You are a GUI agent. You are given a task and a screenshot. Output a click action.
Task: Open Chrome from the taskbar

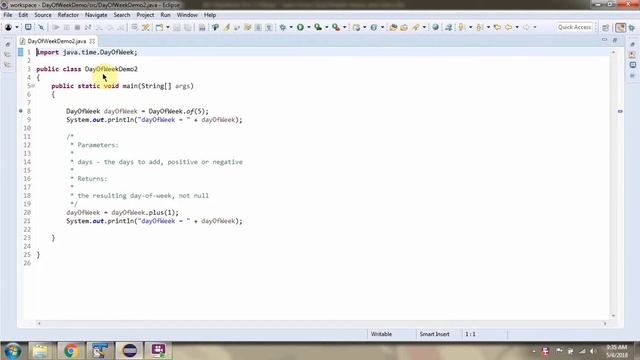pyautogui.click(x=70, y=351)
